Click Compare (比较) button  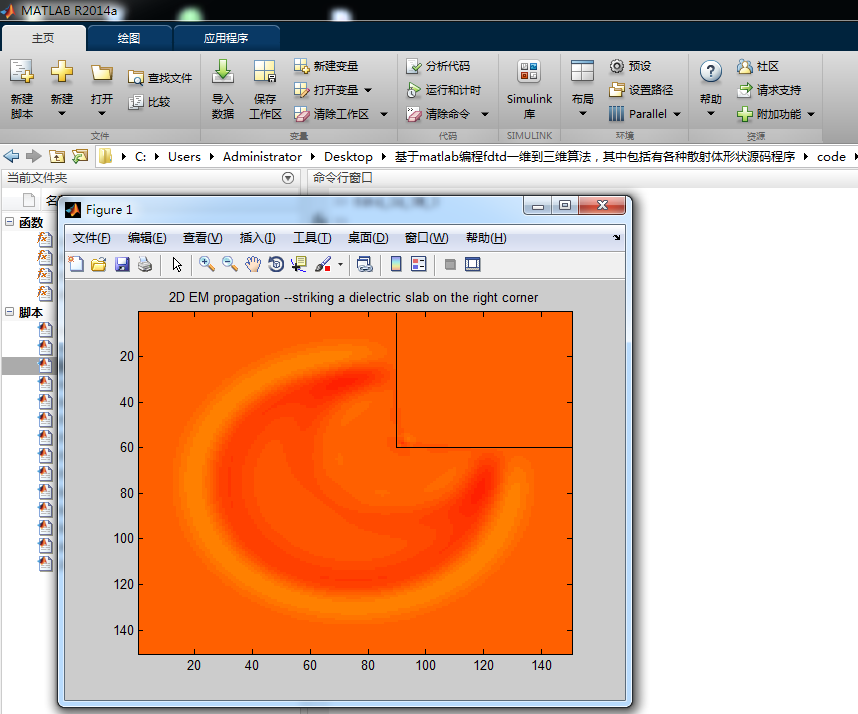(x=149, y=102)
